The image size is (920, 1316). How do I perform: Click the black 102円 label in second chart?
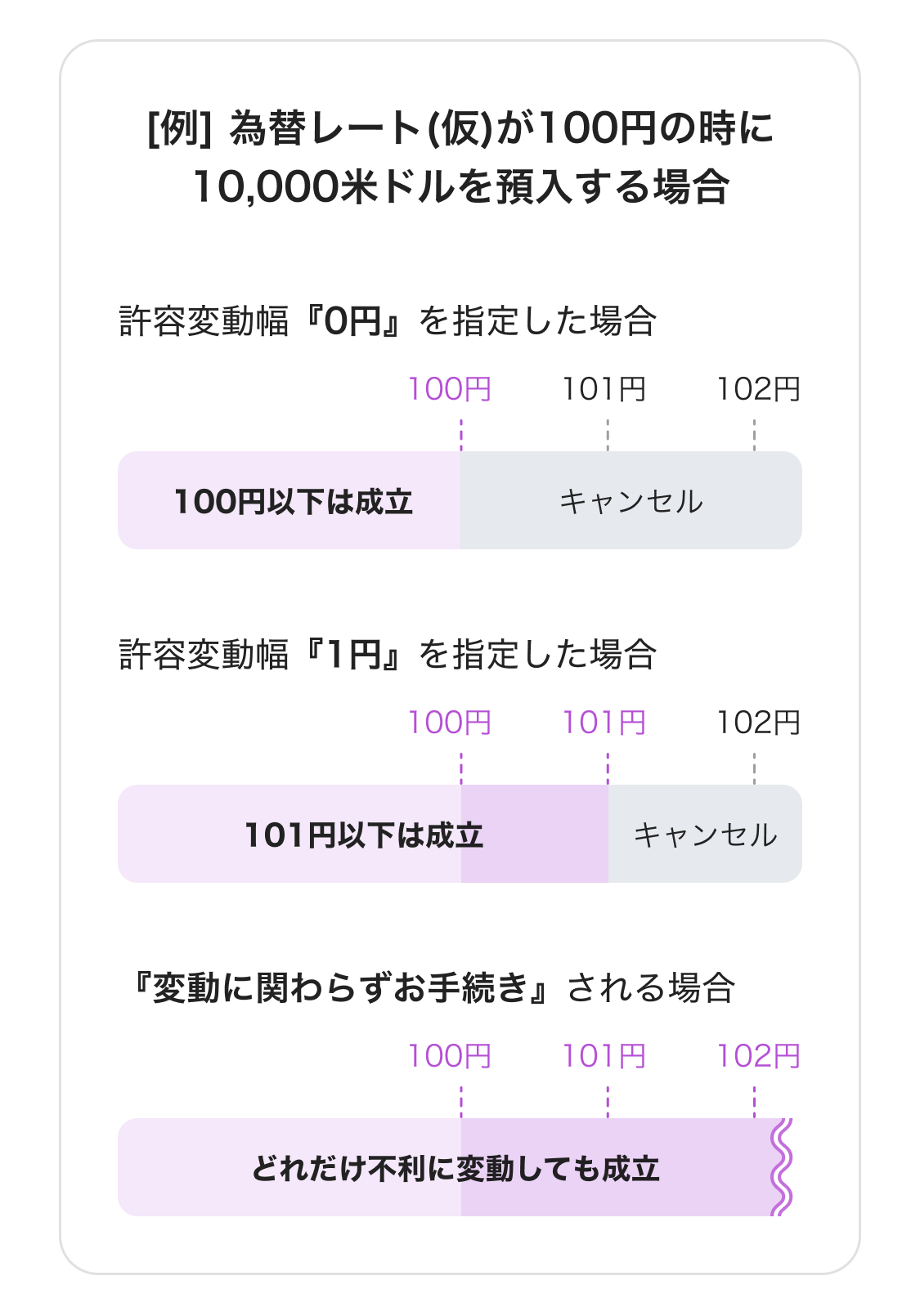(x=758, y=723)
